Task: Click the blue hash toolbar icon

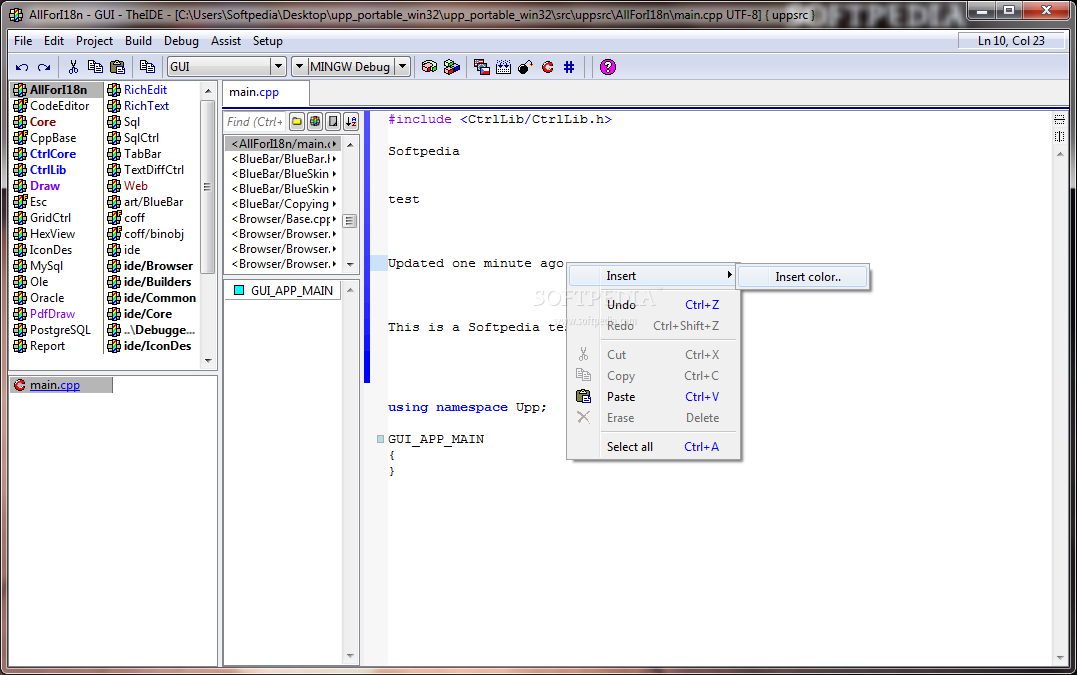Action: pyautogui.click(x=569, y=67)
